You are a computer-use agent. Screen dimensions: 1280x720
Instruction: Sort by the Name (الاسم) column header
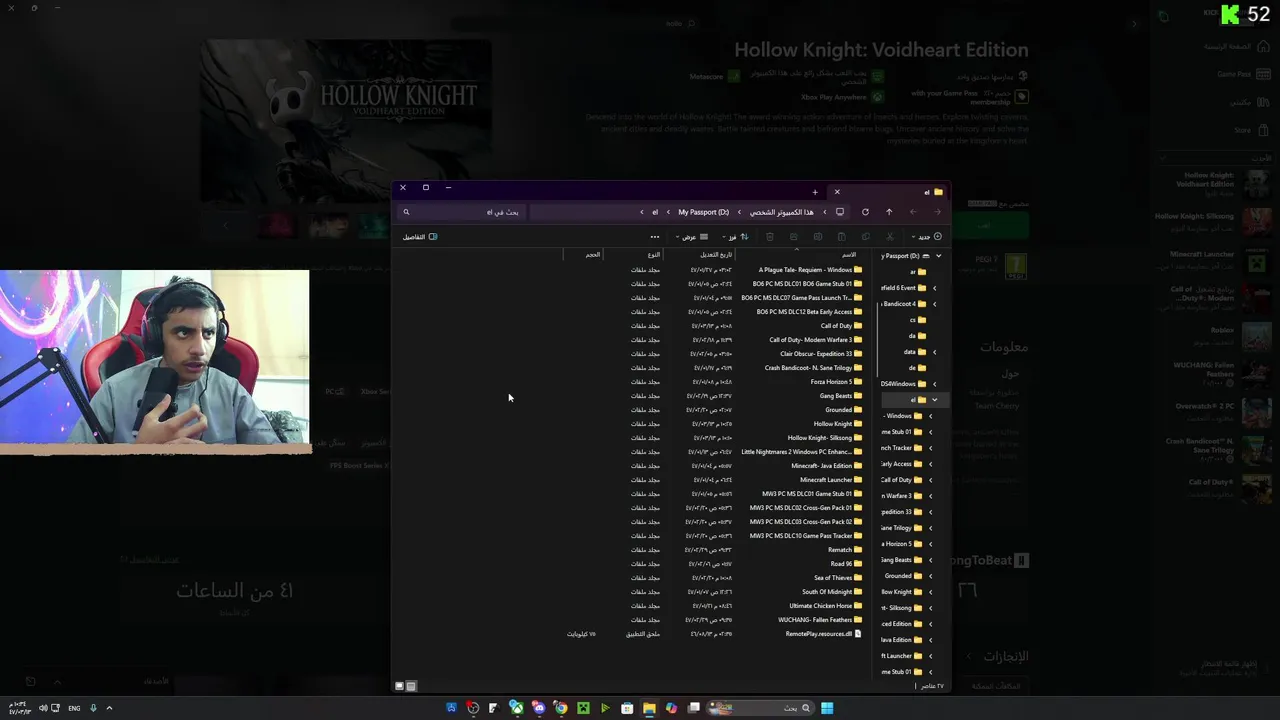click(848, 255)
